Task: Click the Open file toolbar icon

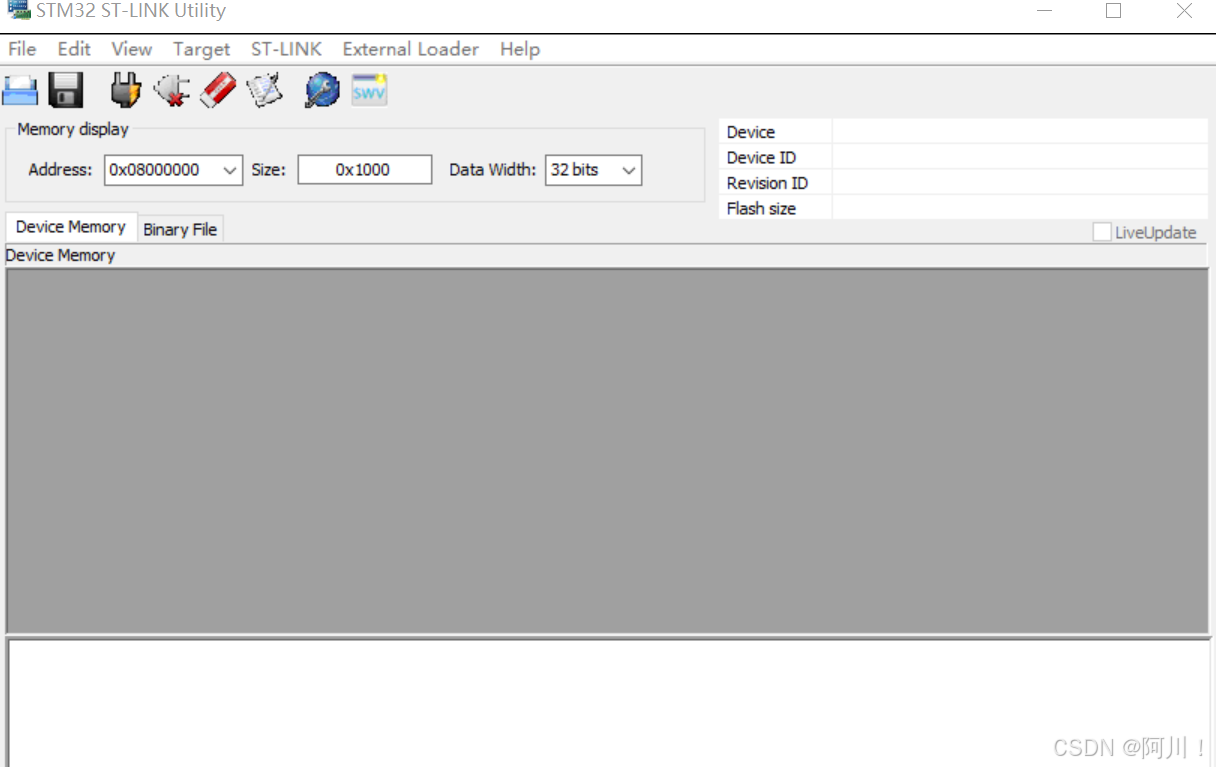Action: point(20,91)
